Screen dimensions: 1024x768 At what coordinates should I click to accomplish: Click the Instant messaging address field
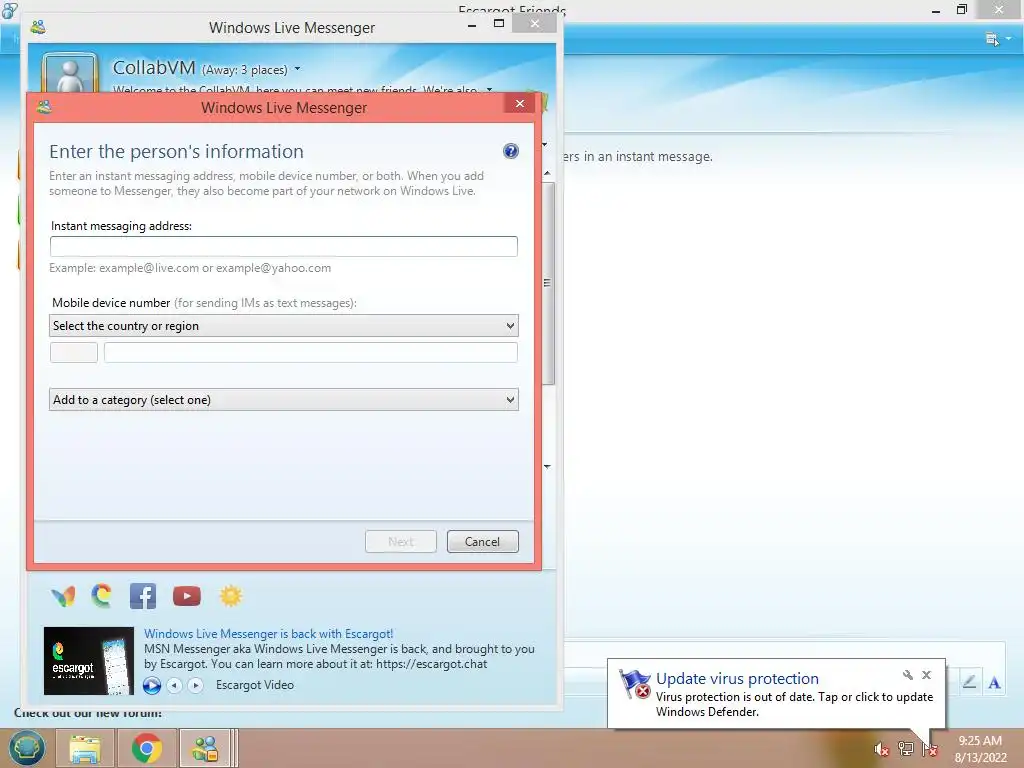pos(283,246)
